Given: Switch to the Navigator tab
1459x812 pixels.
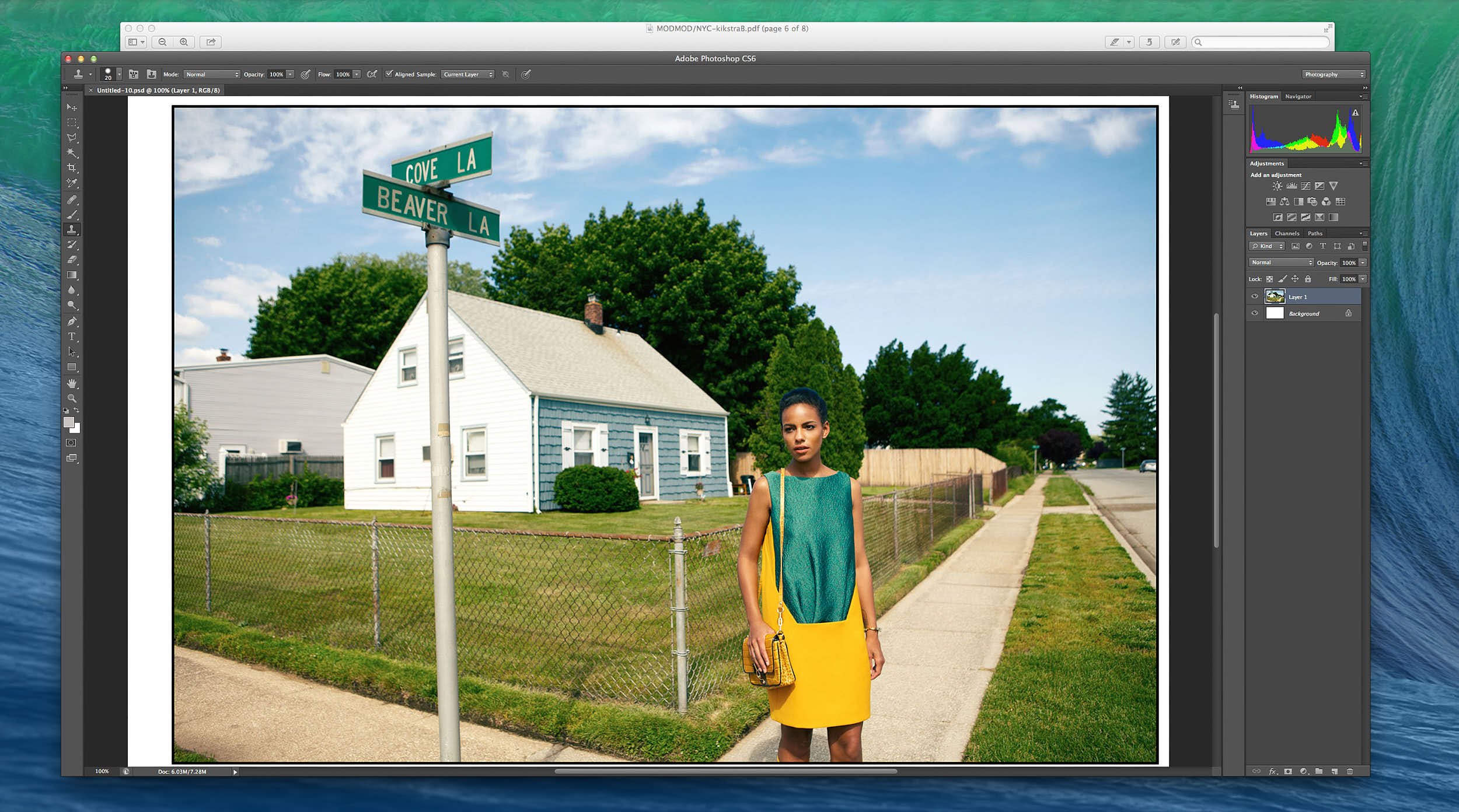Looking at the screenshot, I should (x=1298, y=96).
